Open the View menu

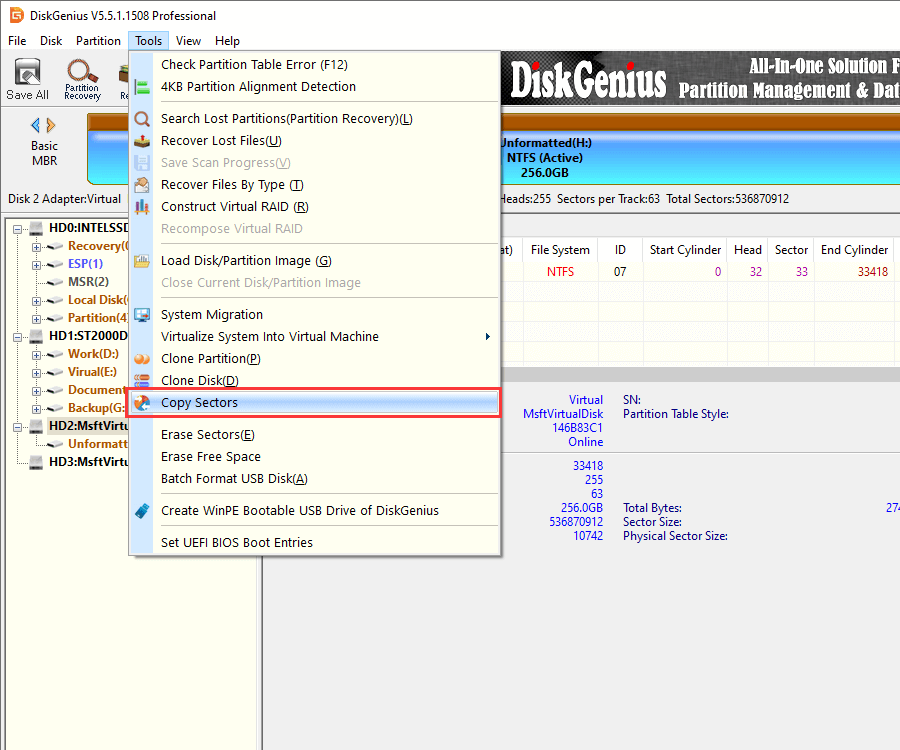click(188, 41)
